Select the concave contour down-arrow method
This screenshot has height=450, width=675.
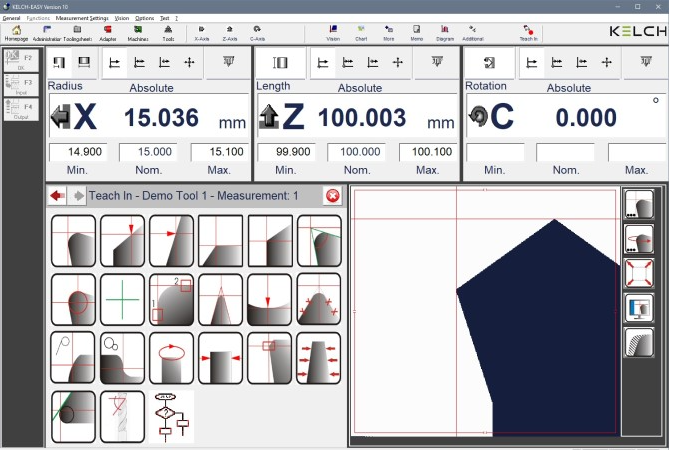(269, 299)
